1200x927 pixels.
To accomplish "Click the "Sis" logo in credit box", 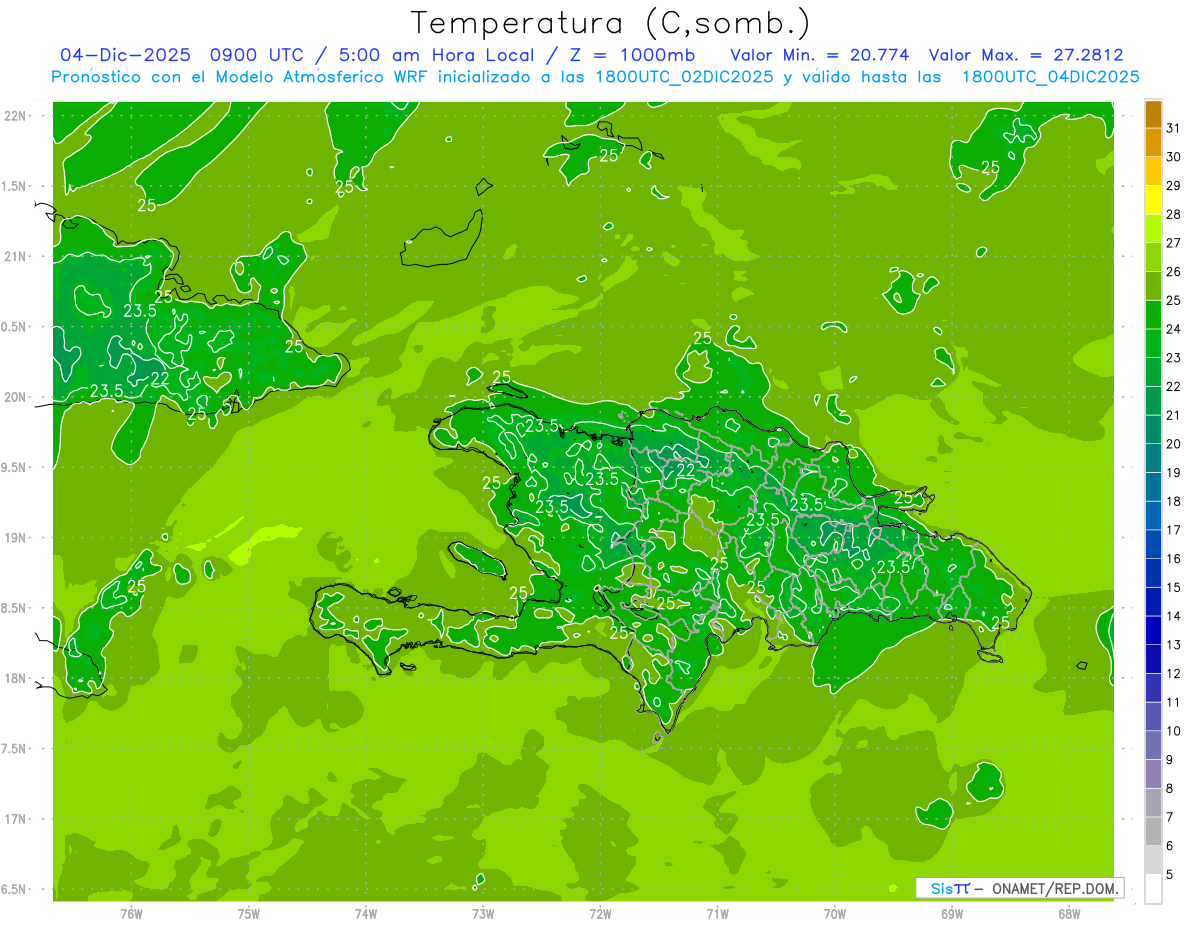I will point(941,888).
